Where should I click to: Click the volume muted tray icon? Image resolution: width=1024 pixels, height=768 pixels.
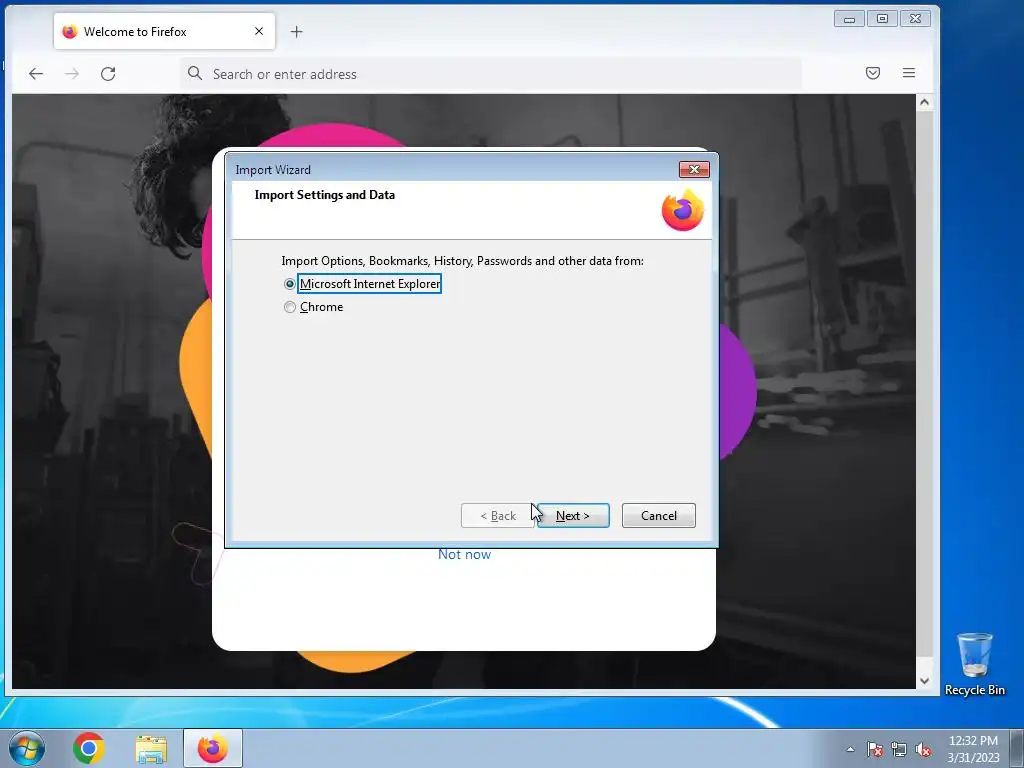coord(923,749)
